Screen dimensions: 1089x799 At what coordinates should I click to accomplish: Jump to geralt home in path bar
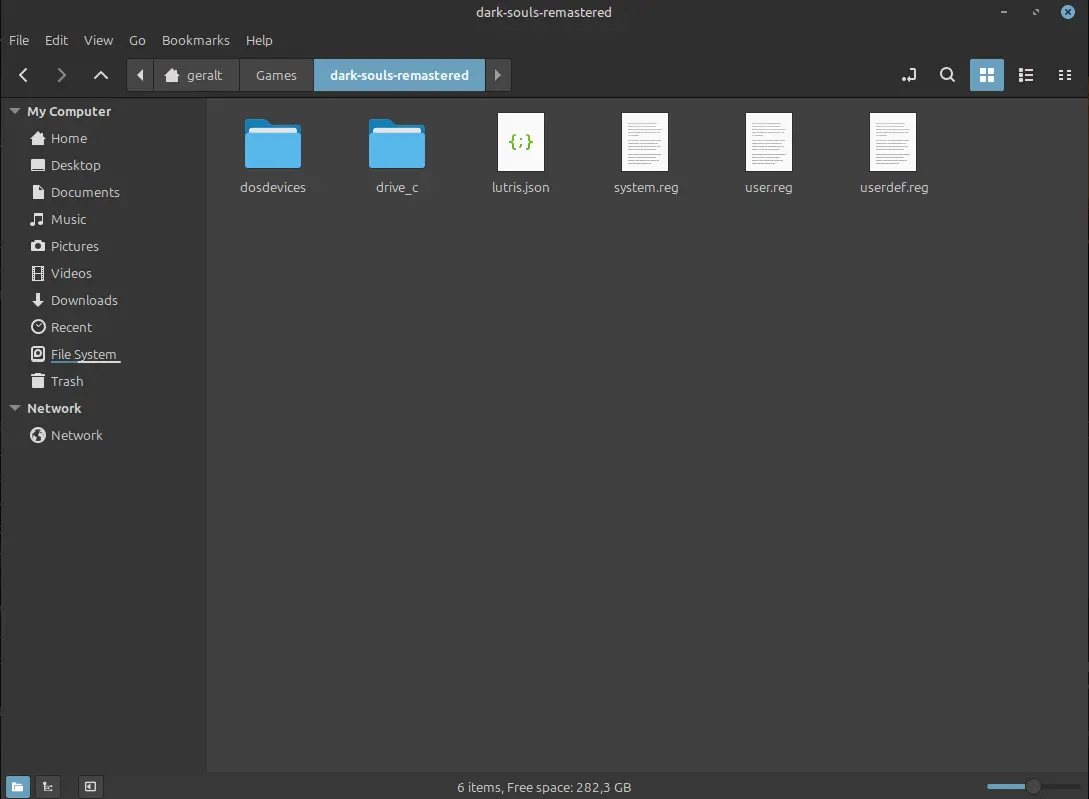tap(196, 75)
